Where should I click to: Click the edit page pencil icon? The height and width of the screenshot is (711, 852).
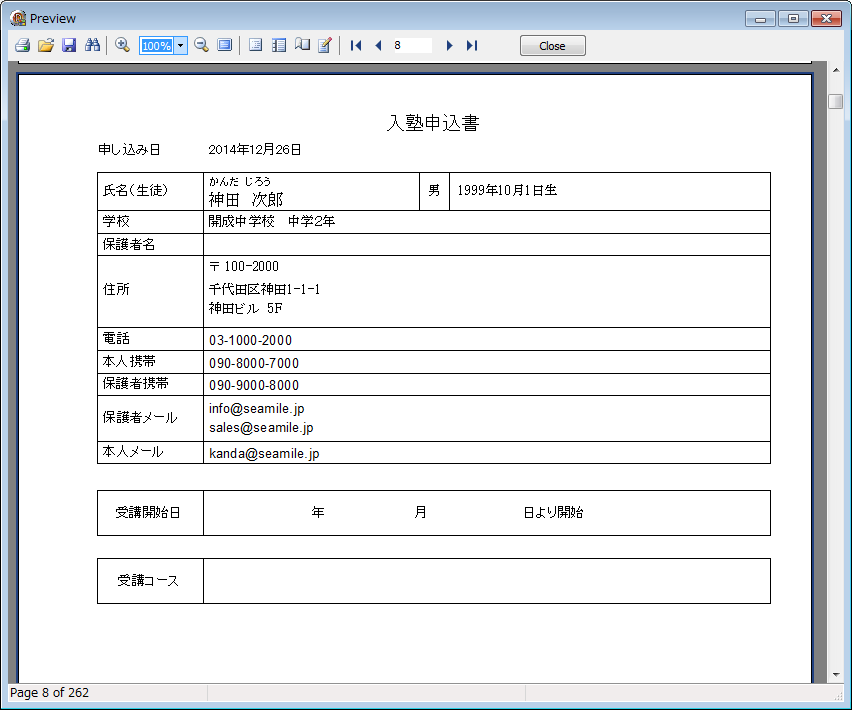(325, 46)
